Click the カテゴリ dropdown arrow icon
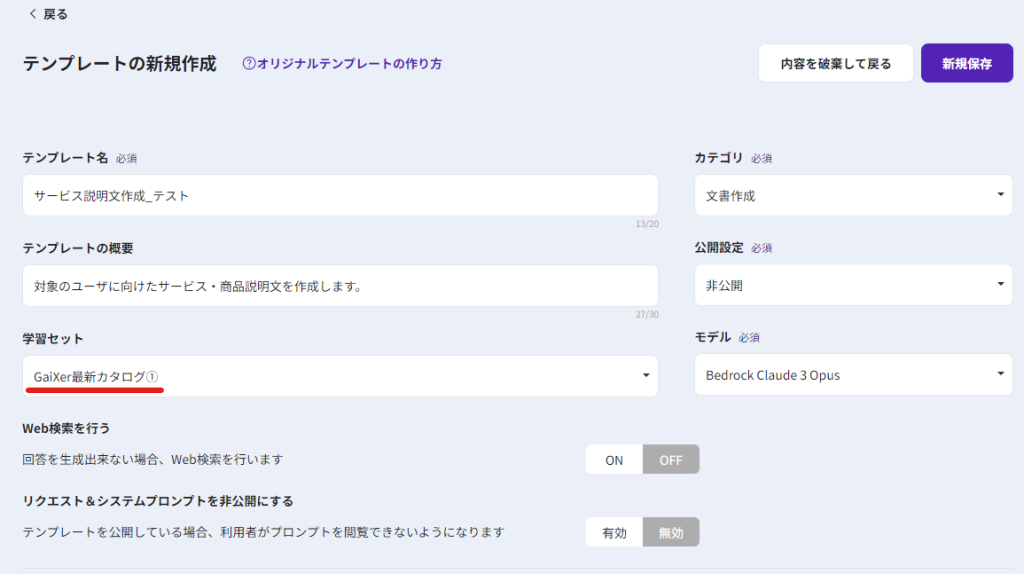The height and width of the screenshot is (574, 1024). (x=1000, y=195)
